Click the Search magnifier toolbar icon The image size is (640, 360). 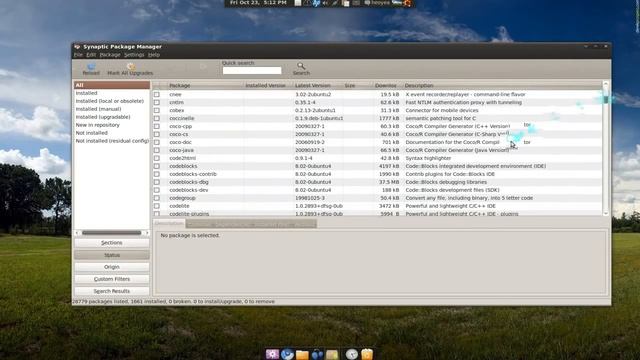tap(301, 66)
